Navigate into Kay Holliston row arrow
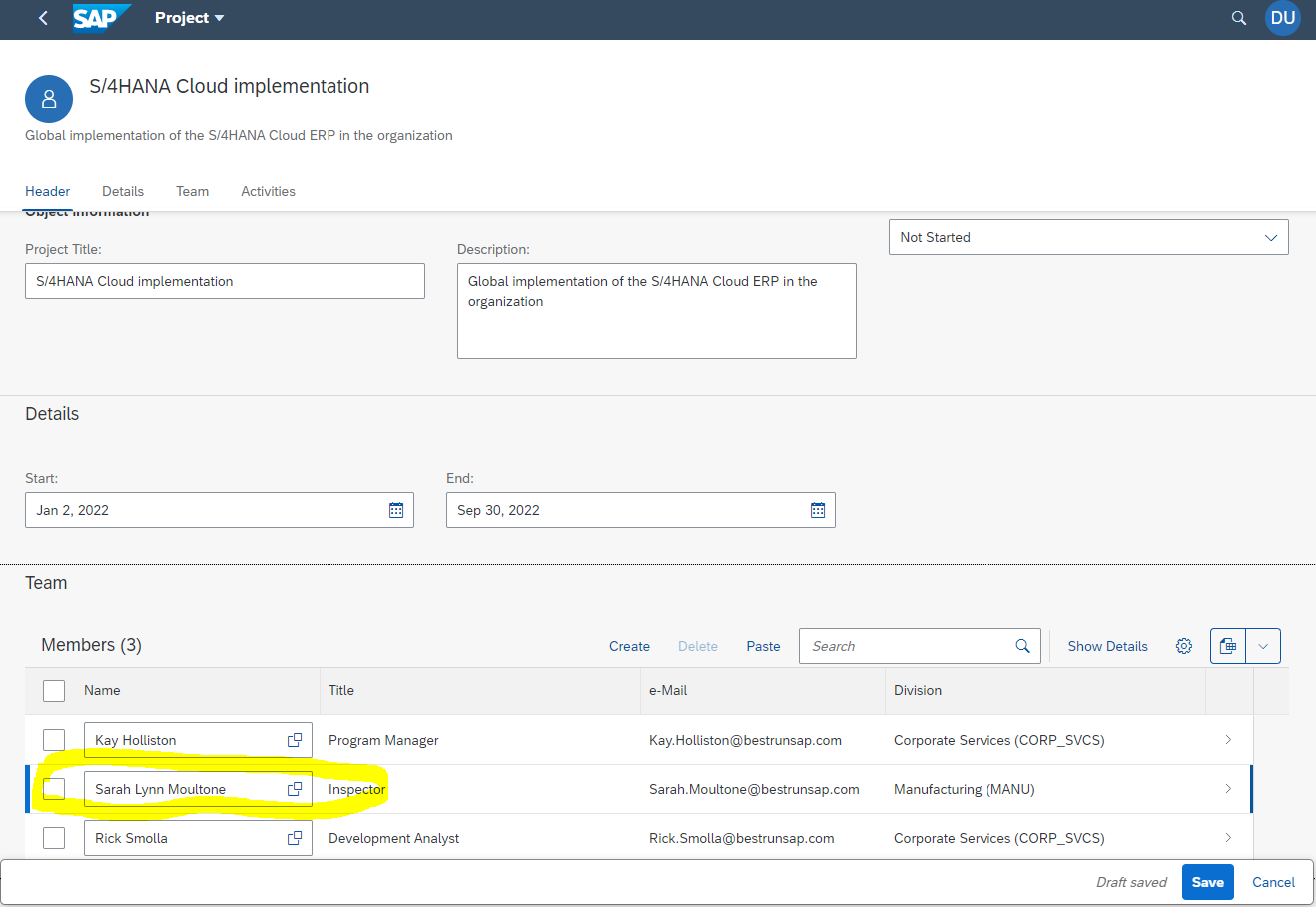 point(1228,740)
